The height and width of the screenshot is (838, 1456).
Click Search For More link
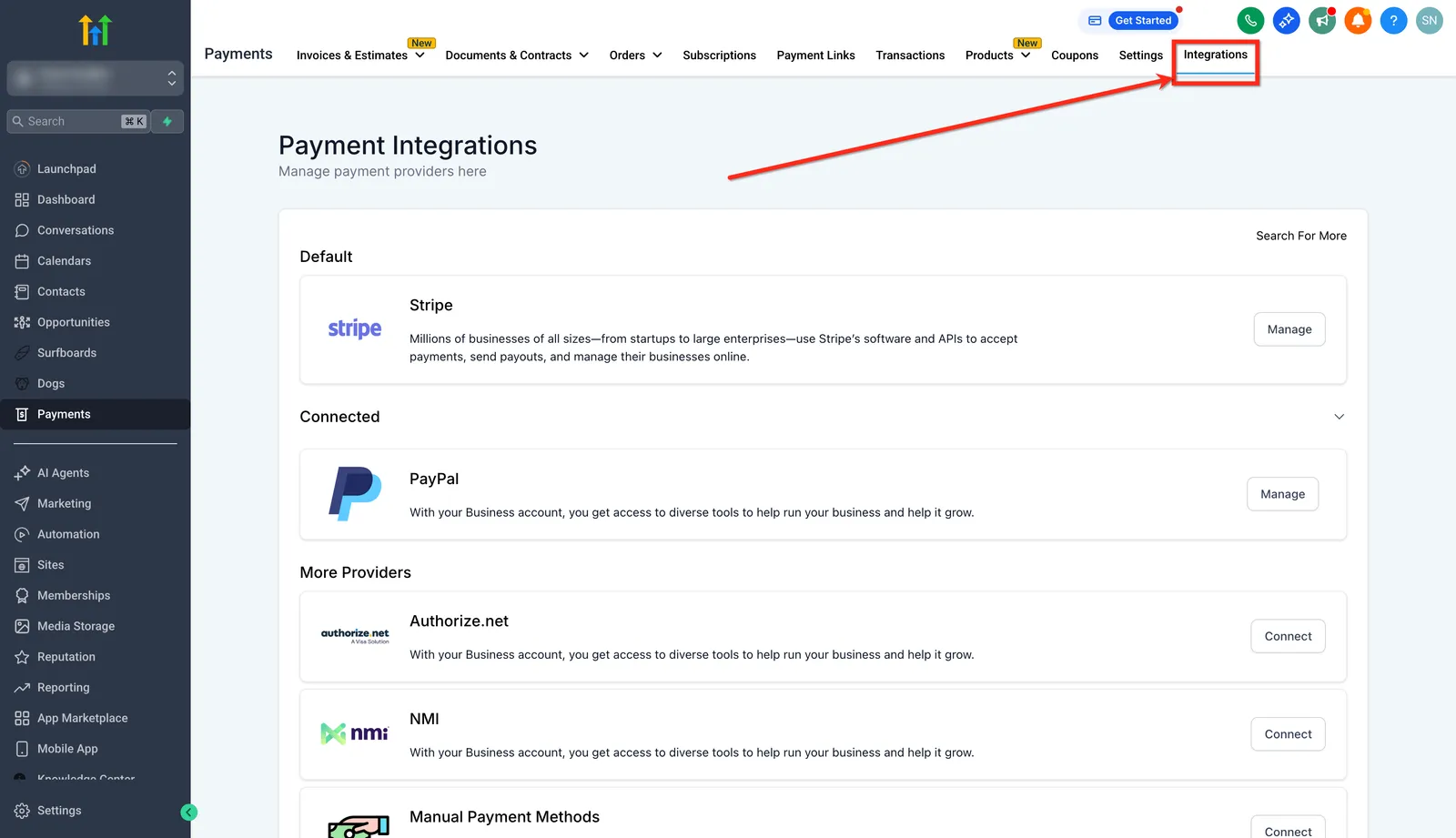(1301, 236)
